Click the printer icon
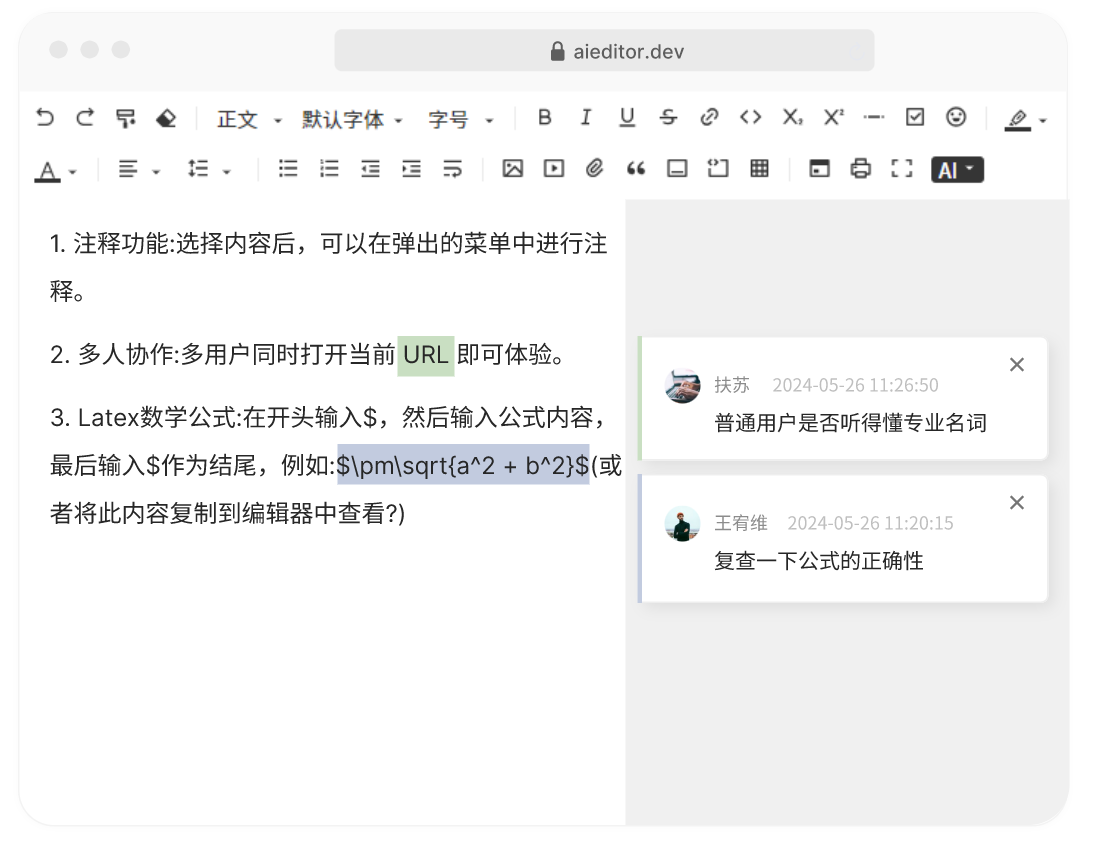 (860, 169)
